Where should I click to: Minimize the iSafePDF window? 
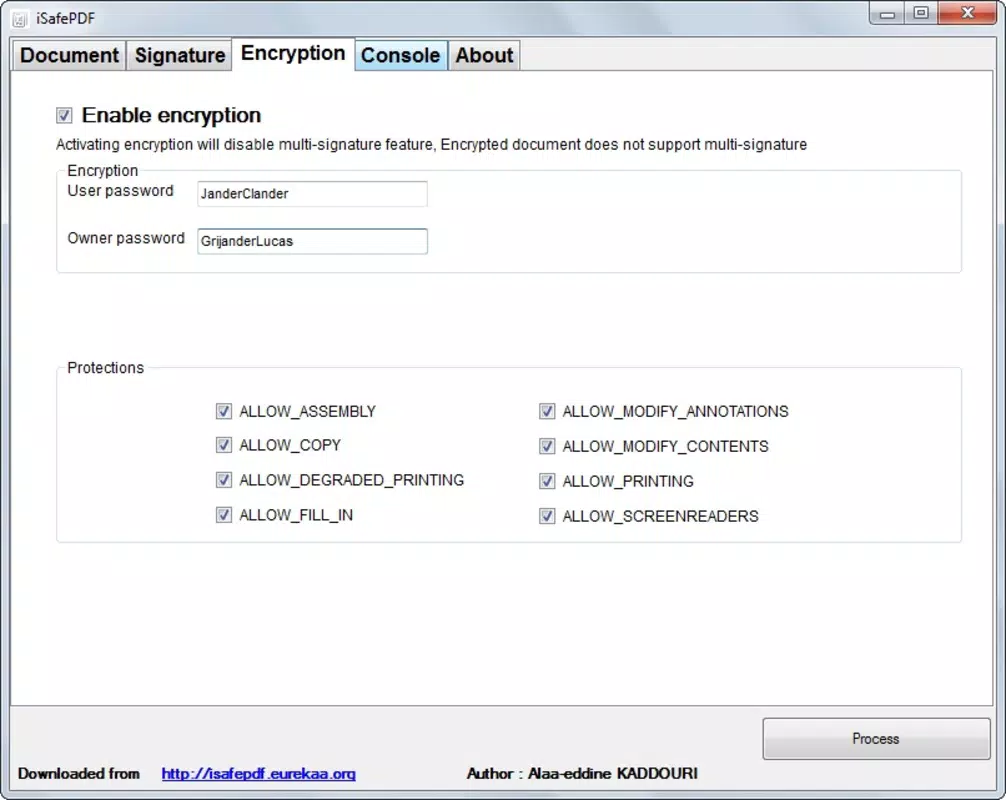(x=887, y=13)
